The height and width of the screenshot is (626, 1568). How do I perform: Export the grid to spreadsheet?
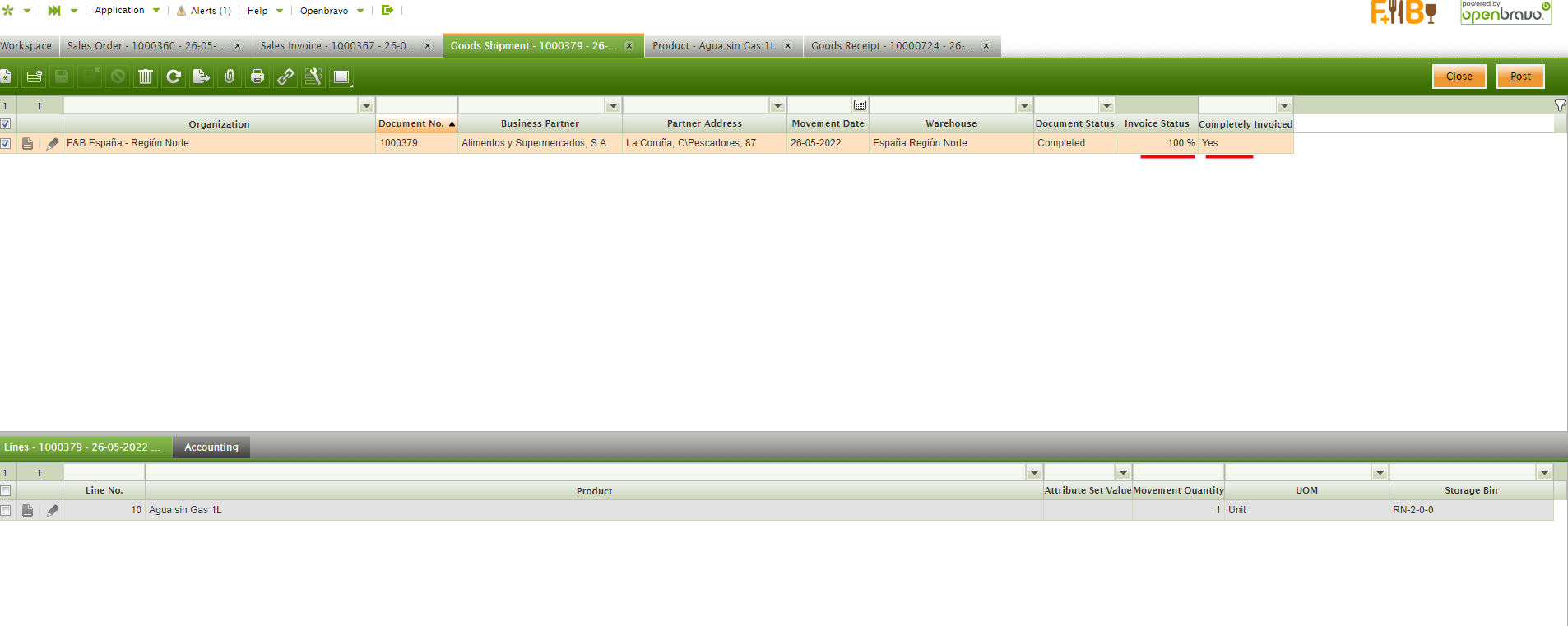coord(202,77)
